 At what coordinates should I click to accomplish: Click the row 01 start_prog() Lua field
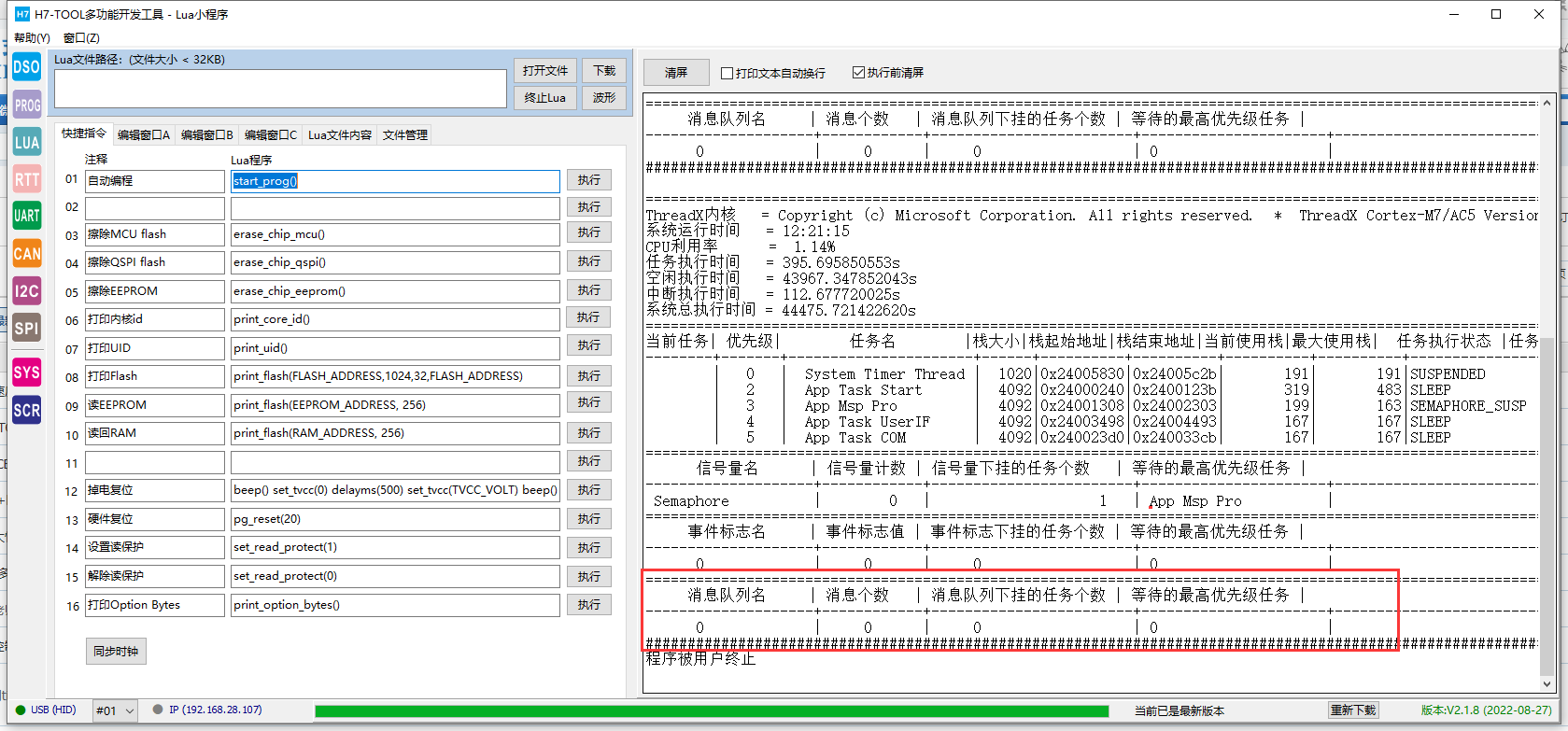click(x=395, y=181)
